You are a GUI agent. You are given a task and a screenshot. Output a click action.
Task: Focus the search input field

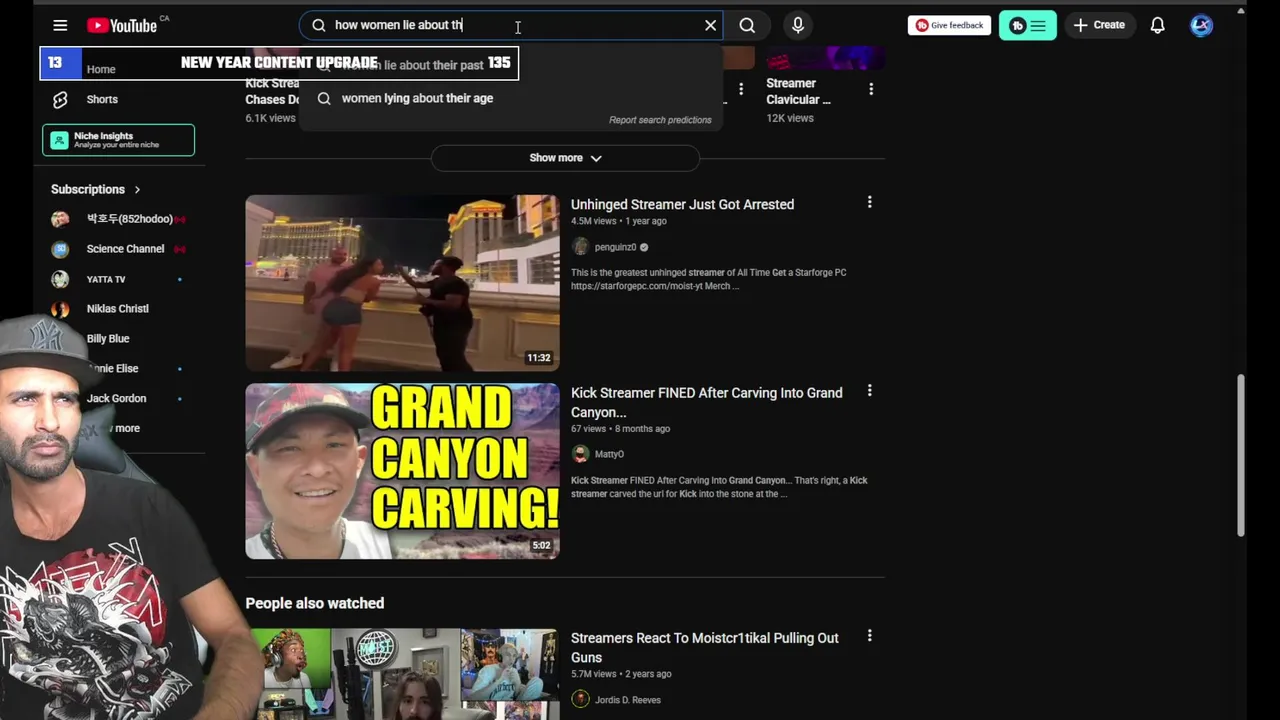pyautogui.click(x=512, y=25)
